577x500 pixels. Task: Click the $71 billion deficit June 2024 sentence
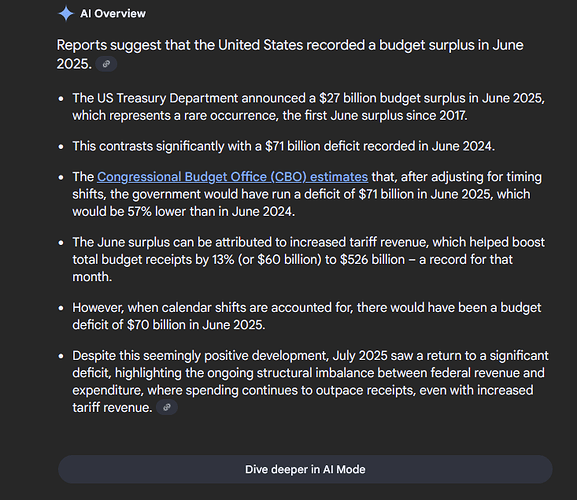coord(283,146)
